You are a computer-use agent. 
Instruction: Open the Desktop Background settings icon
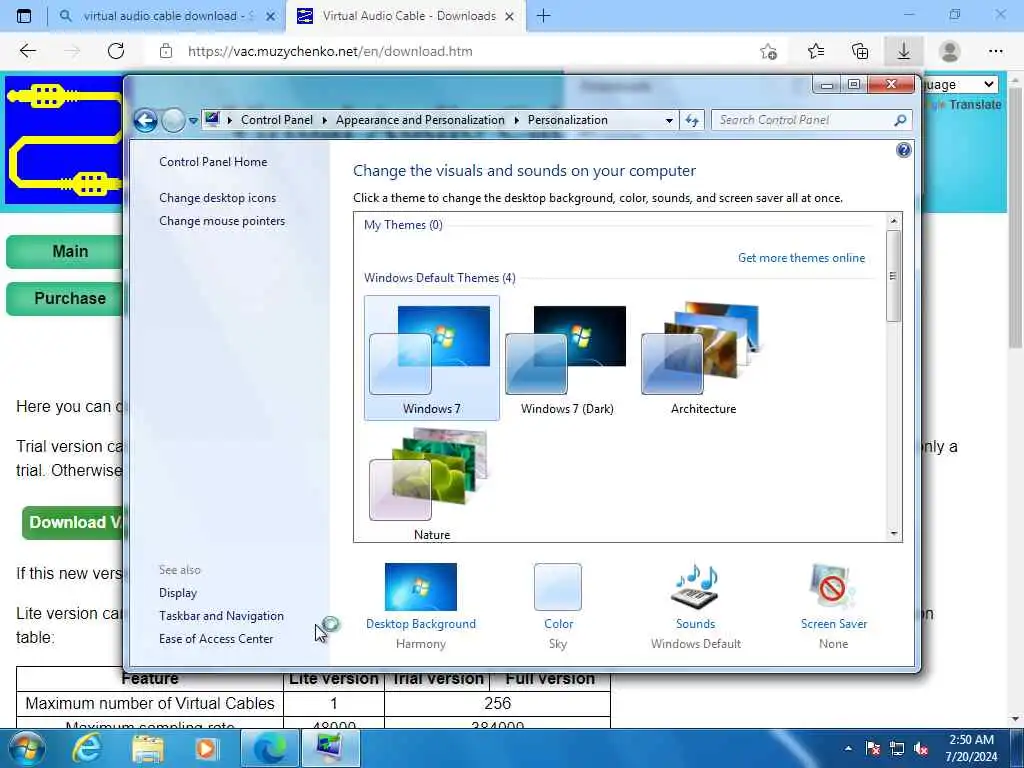pyautogui.click(x=421, y=586)
